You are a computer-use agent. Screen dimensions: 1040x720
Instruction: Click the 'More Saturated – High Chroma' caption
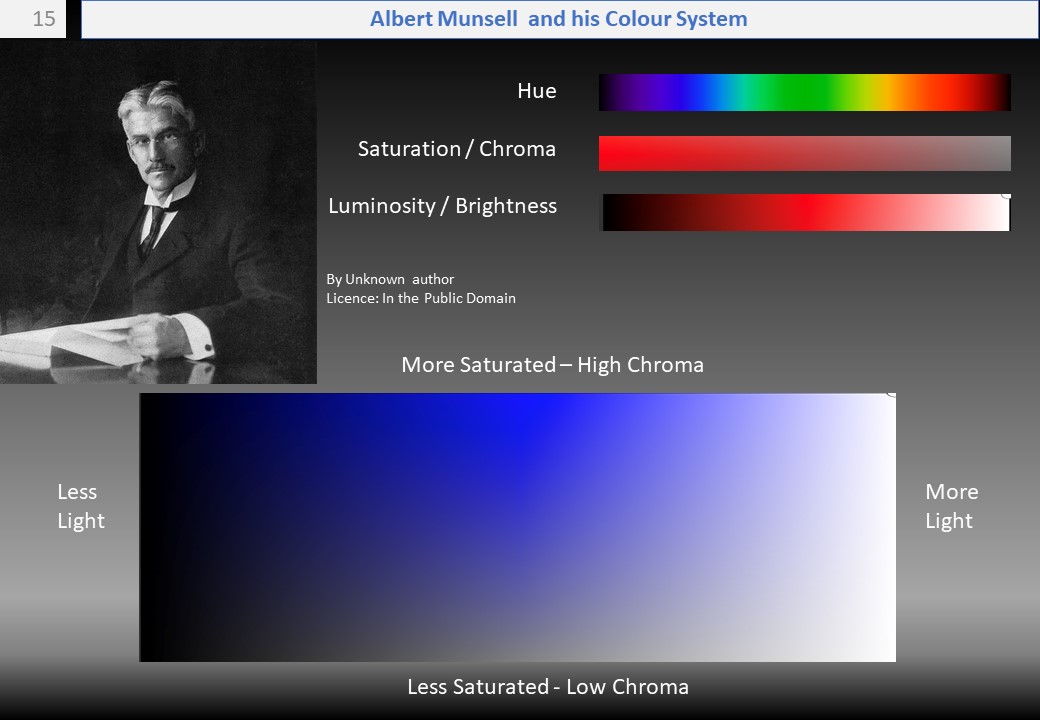click(x=552, y=365)
